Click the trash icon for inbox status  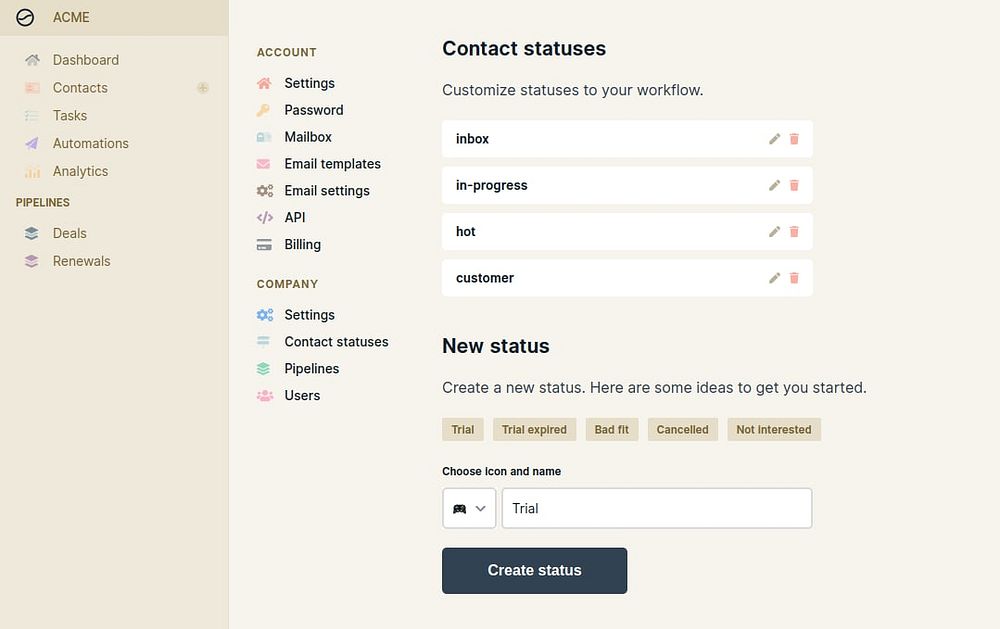pos(794,139)
